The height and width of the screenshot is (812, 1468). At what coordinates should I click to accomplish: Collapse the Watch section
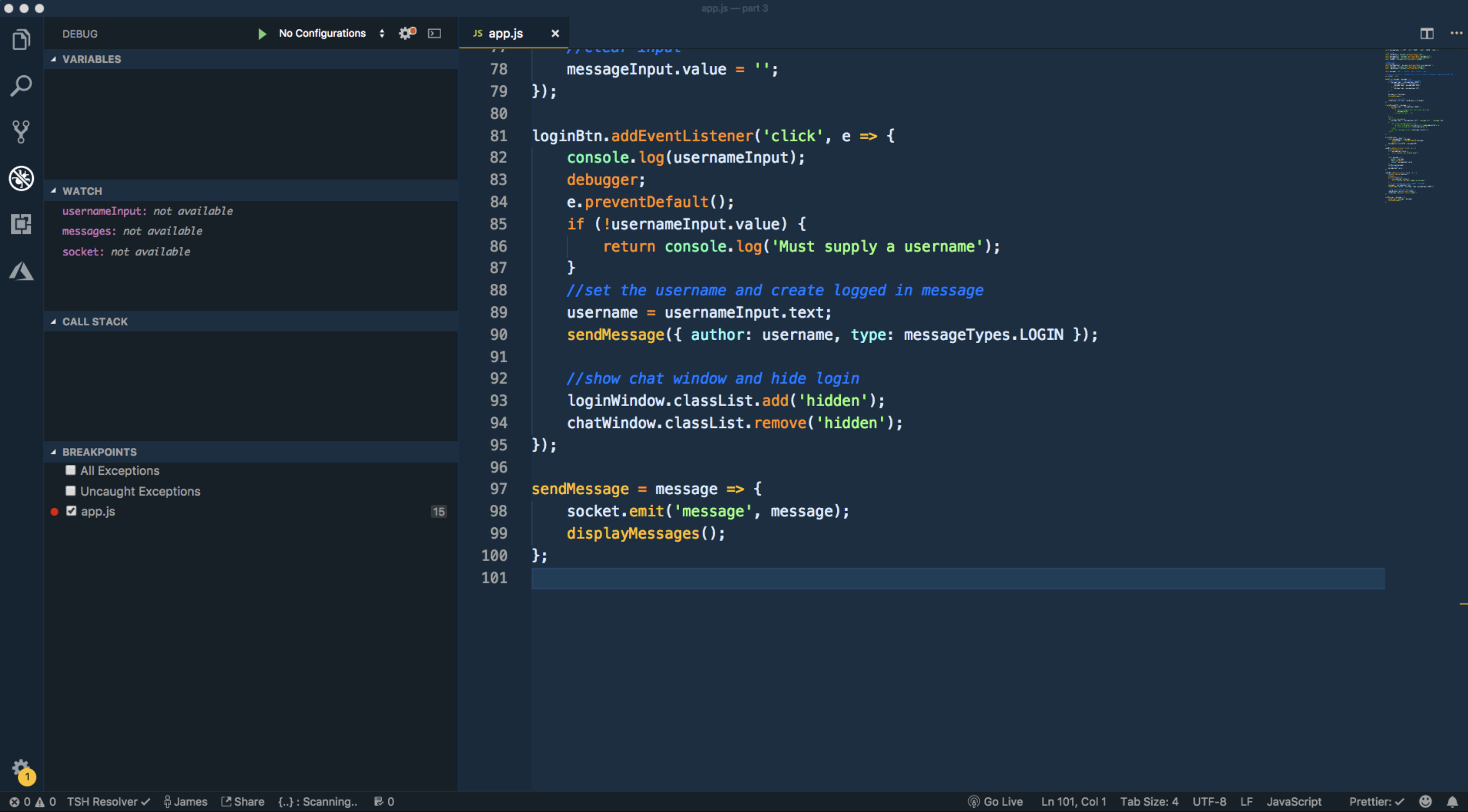click(x=54, y=191)
